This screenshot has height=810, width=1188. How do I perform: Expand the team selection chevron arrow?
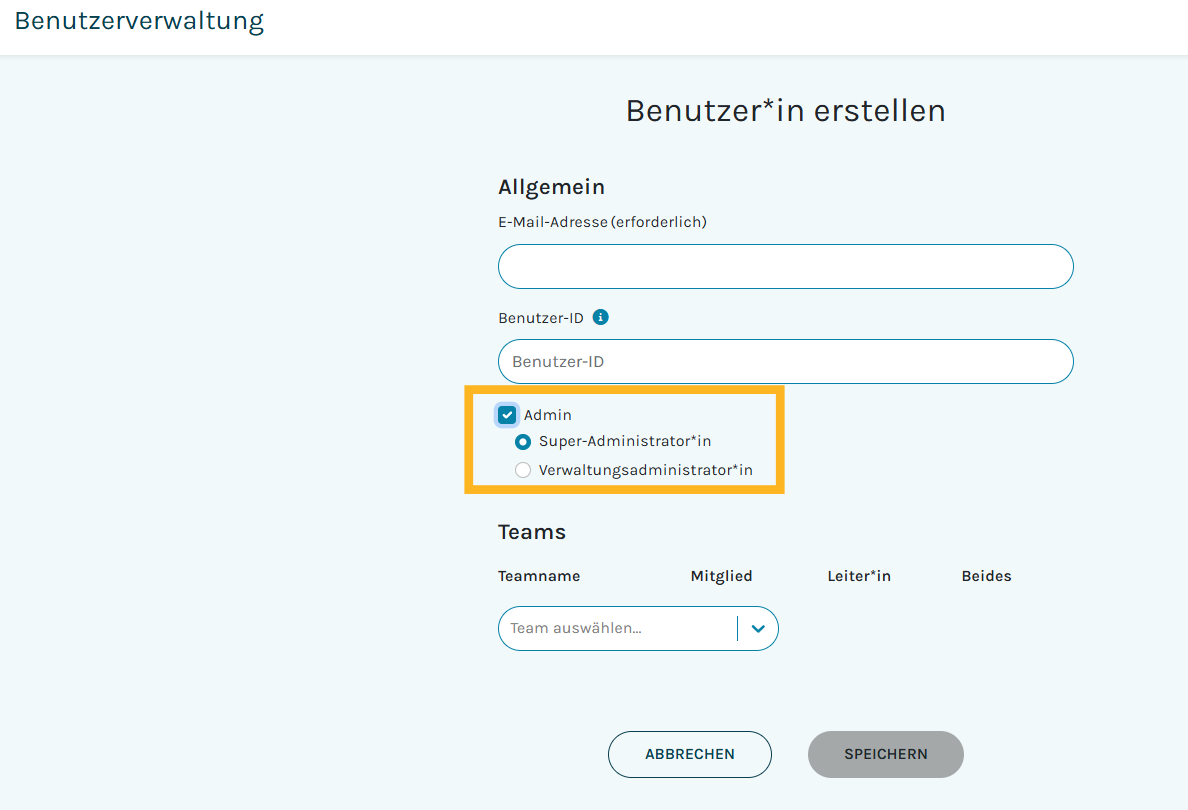point(758,629)
